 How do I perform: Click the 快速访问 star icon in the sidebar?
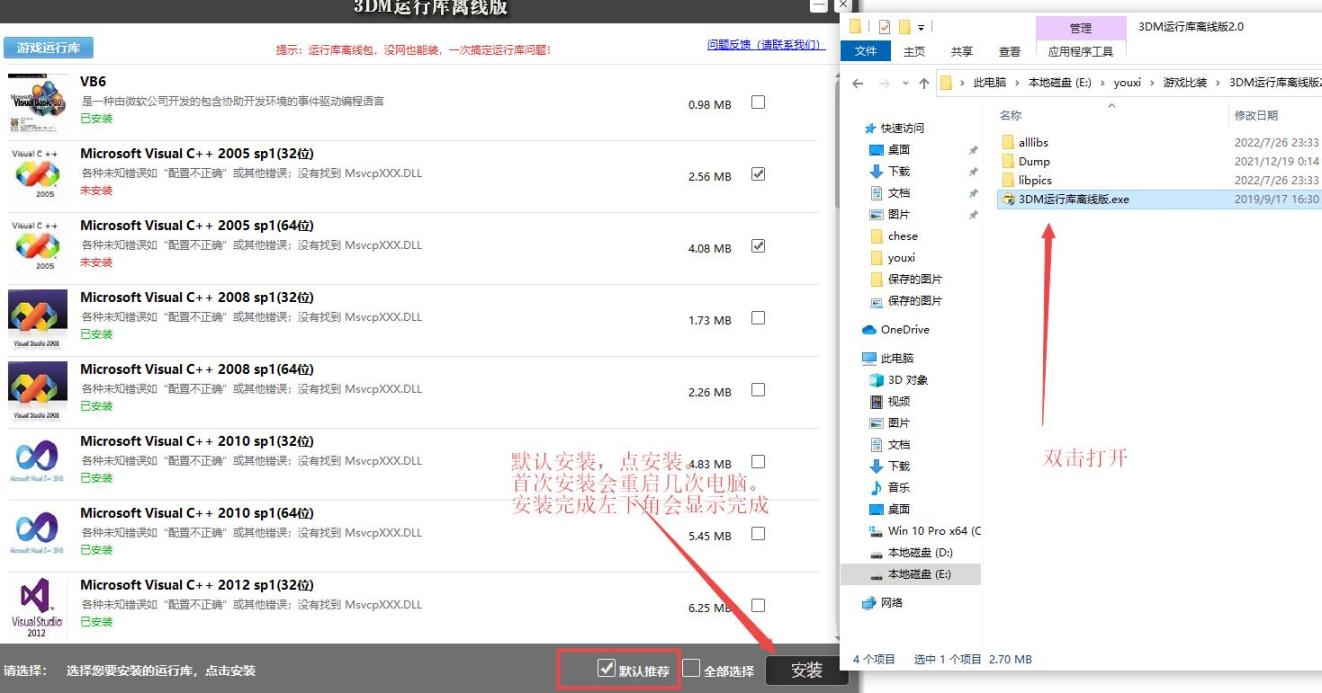point(869,128)
